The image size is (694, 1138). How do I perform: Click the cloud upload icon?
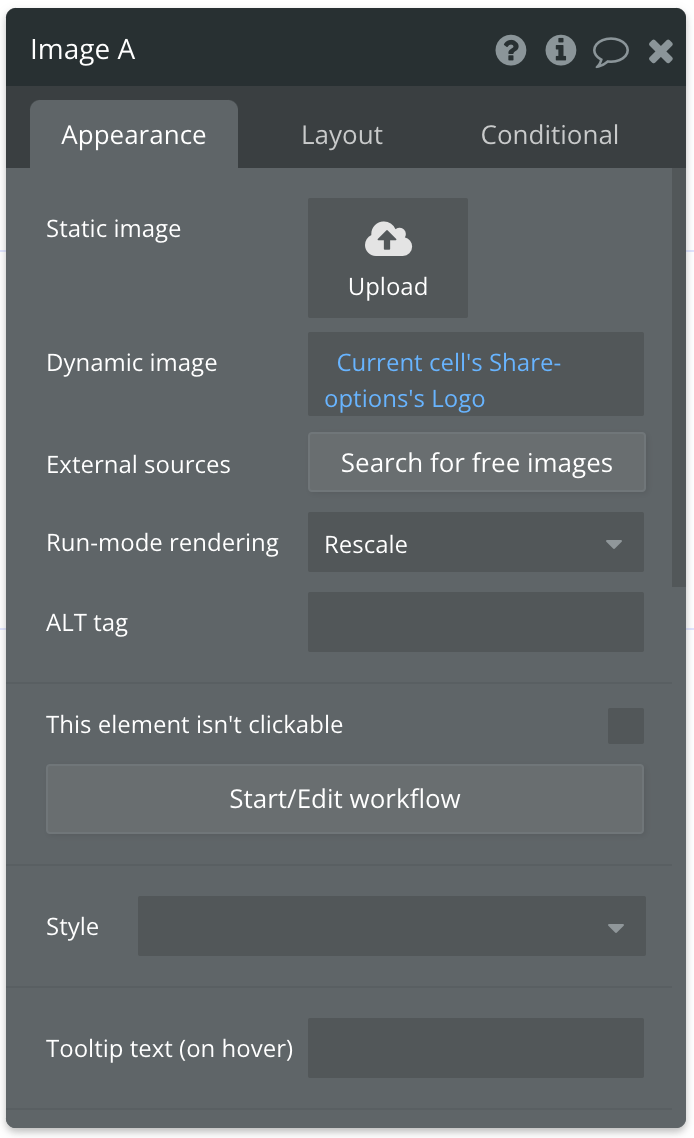pyautogui.click(x=388, y=240)
